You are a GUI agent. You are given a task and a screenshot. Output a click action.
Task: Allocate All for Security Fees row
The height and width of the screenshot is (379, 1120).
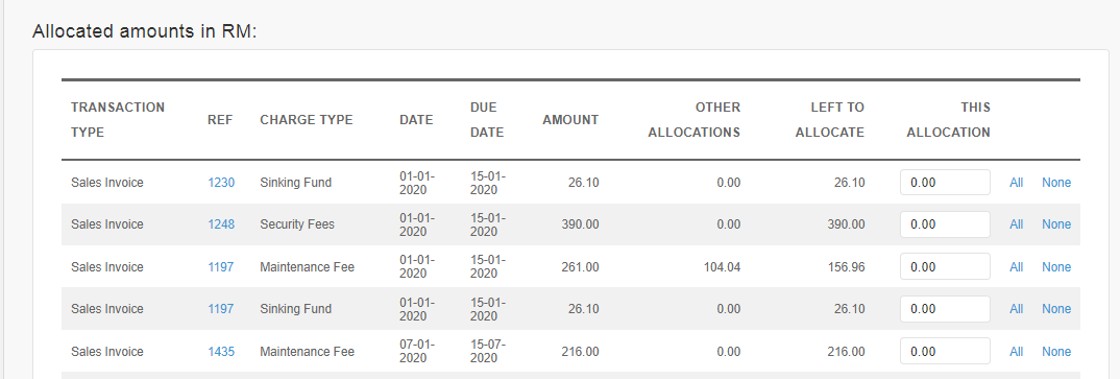(x=1016, y=225)
